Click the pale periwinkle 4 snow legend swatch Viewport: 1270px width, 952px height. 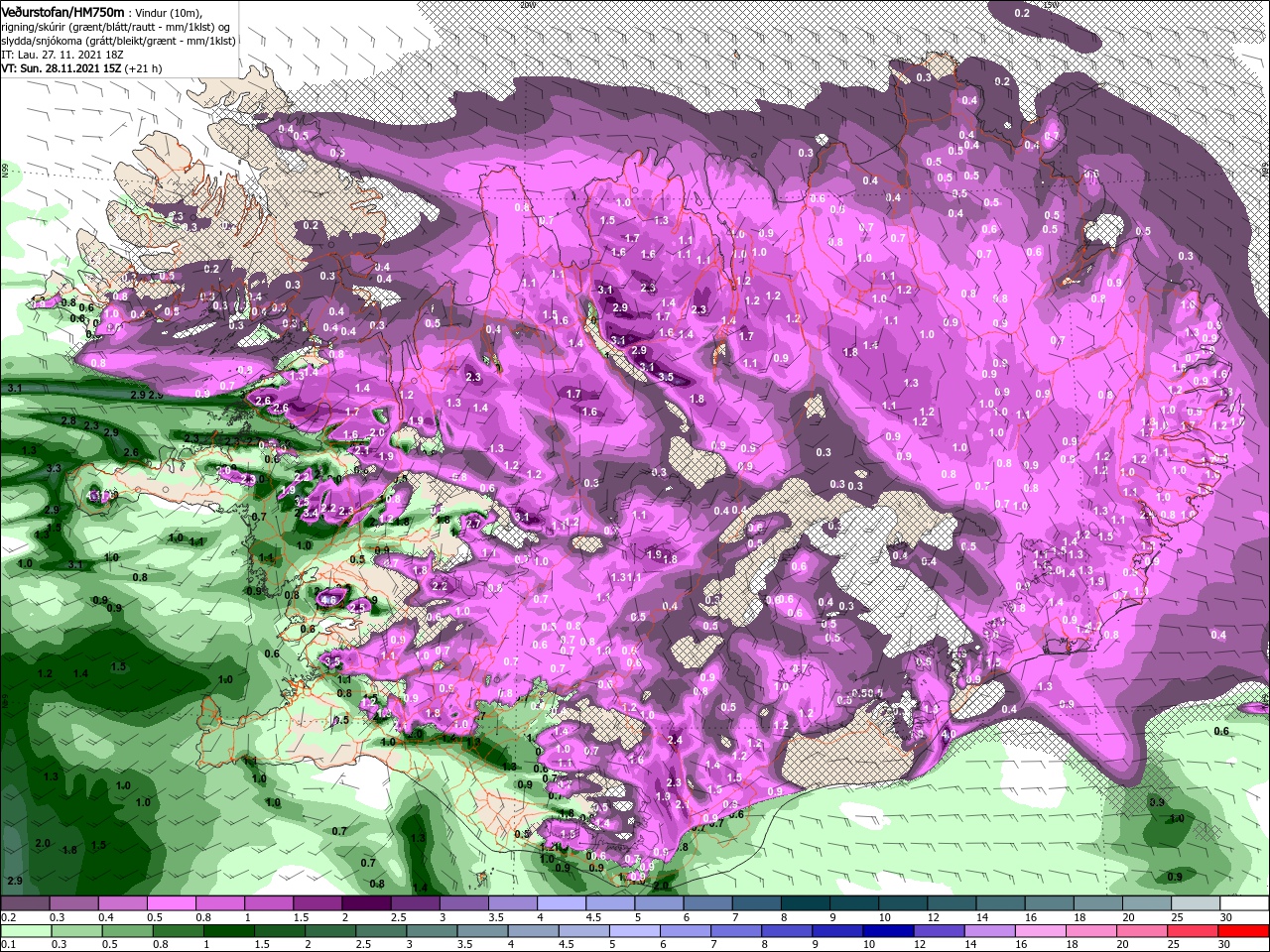click(x=563, y=904)
